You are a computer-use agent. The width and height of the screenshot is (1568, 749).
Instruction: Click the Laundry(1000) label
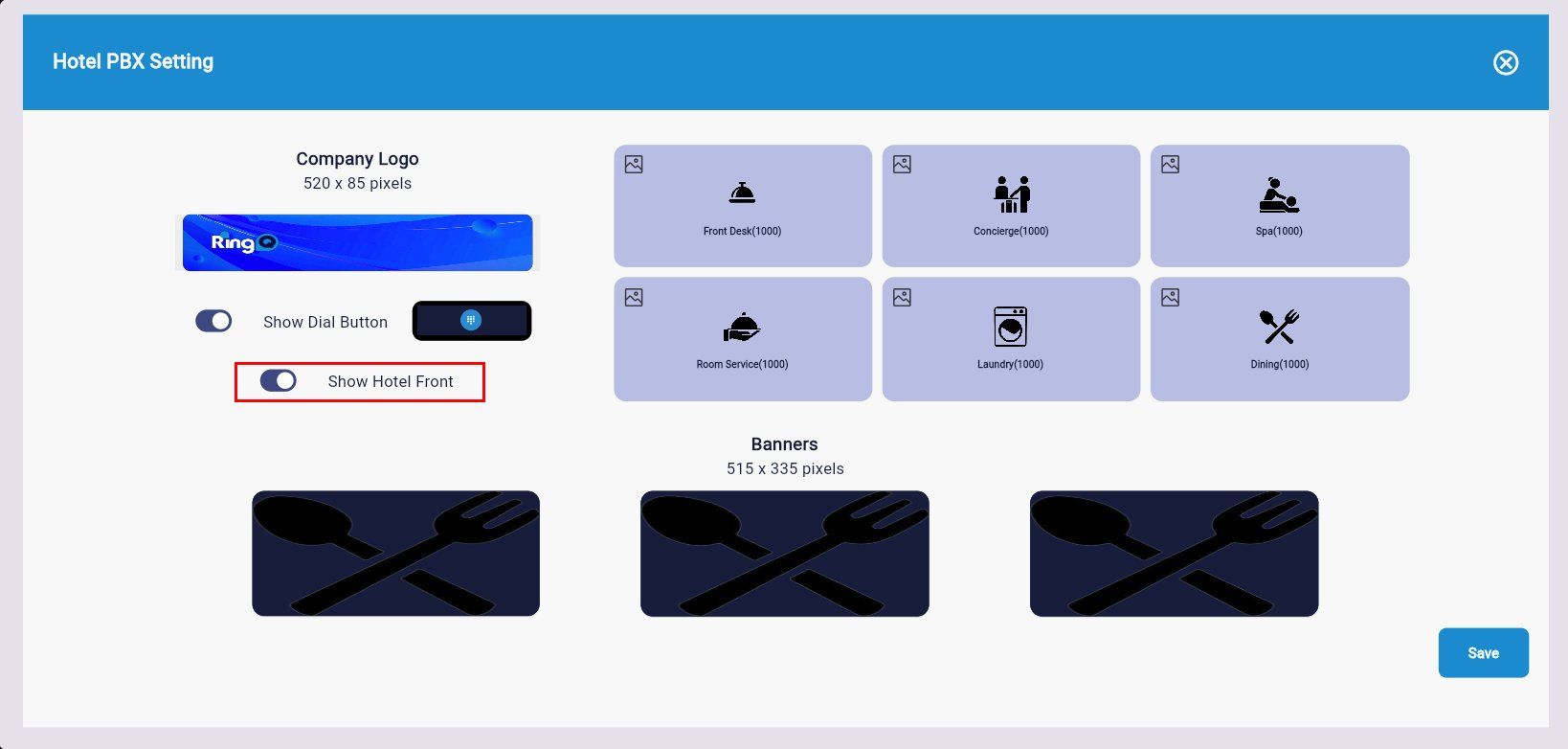coord(1010,364)
